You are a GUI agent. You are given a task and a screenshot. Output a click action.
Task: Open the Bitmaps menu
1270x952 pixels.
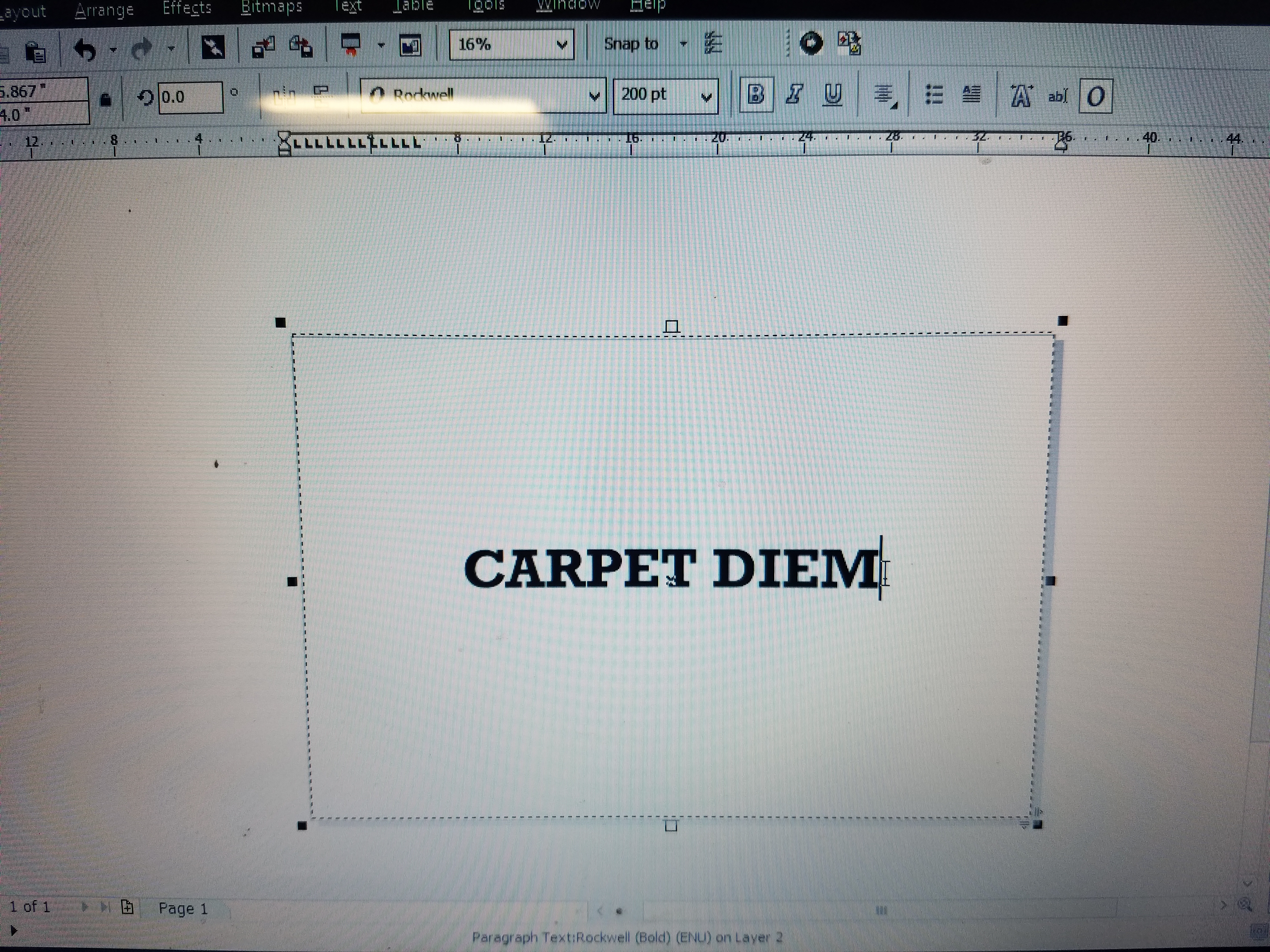click(271, 7)
